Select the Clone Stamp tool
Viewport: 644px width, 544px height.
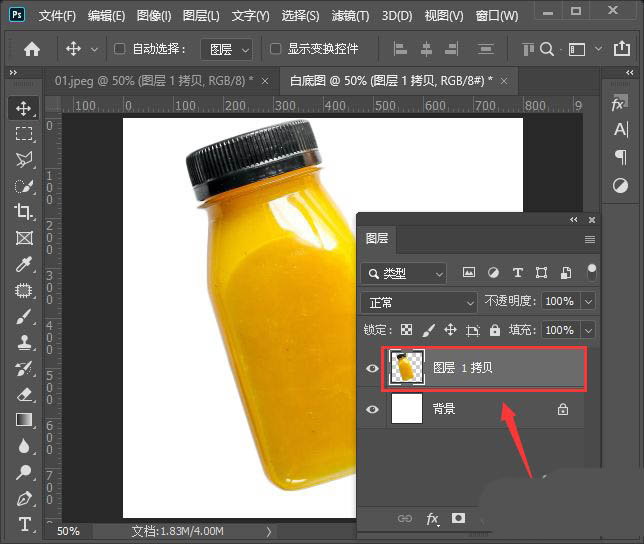[24, 342]
